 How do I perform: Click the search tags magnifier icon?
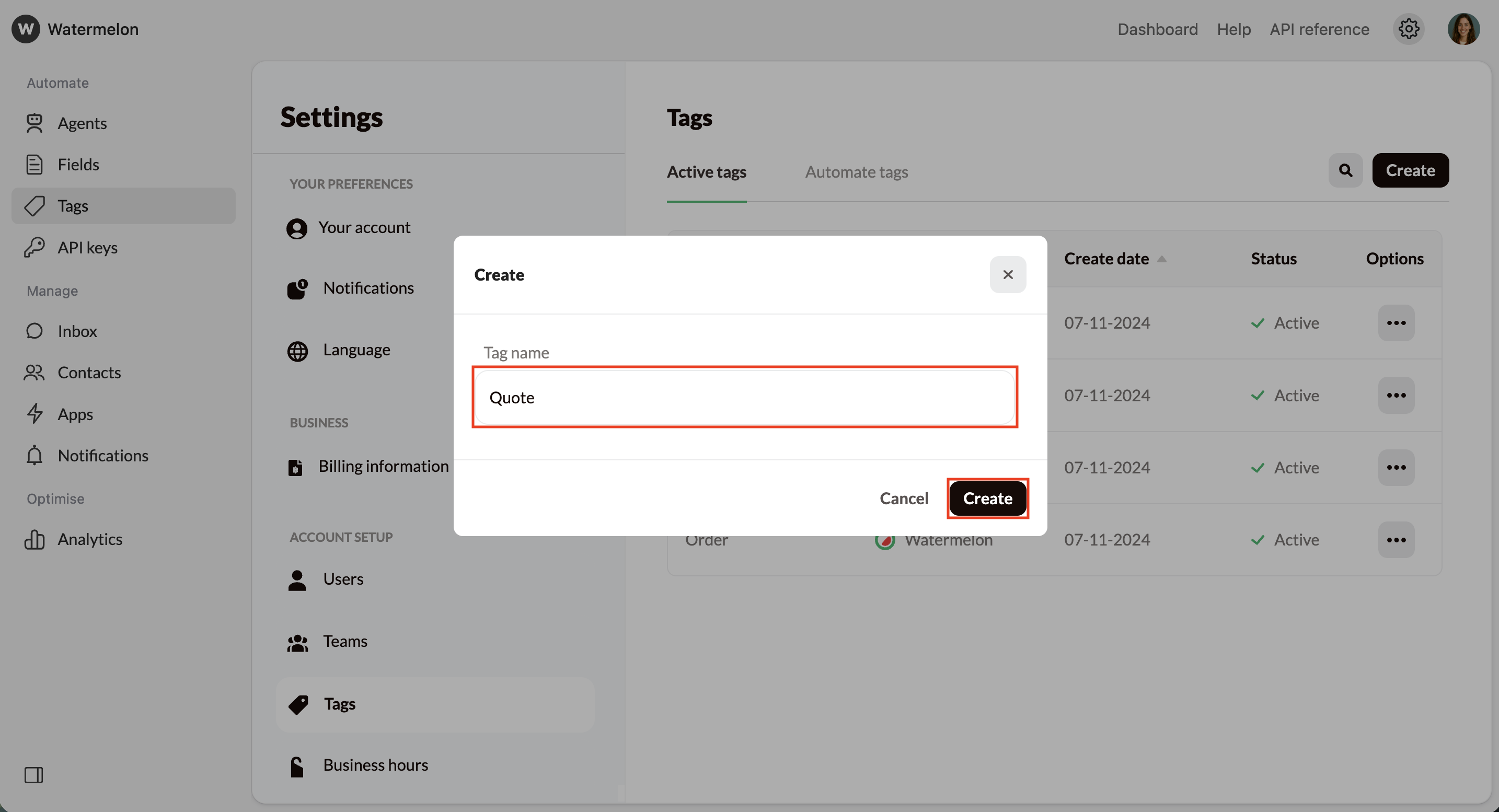point(1345,170)
